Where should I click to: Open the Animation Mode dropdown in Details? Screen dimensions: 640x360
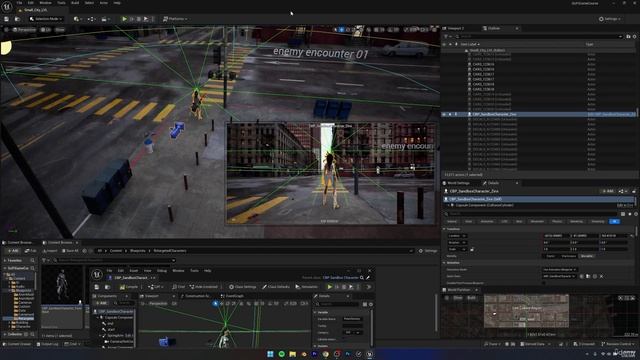pos(560,269)
